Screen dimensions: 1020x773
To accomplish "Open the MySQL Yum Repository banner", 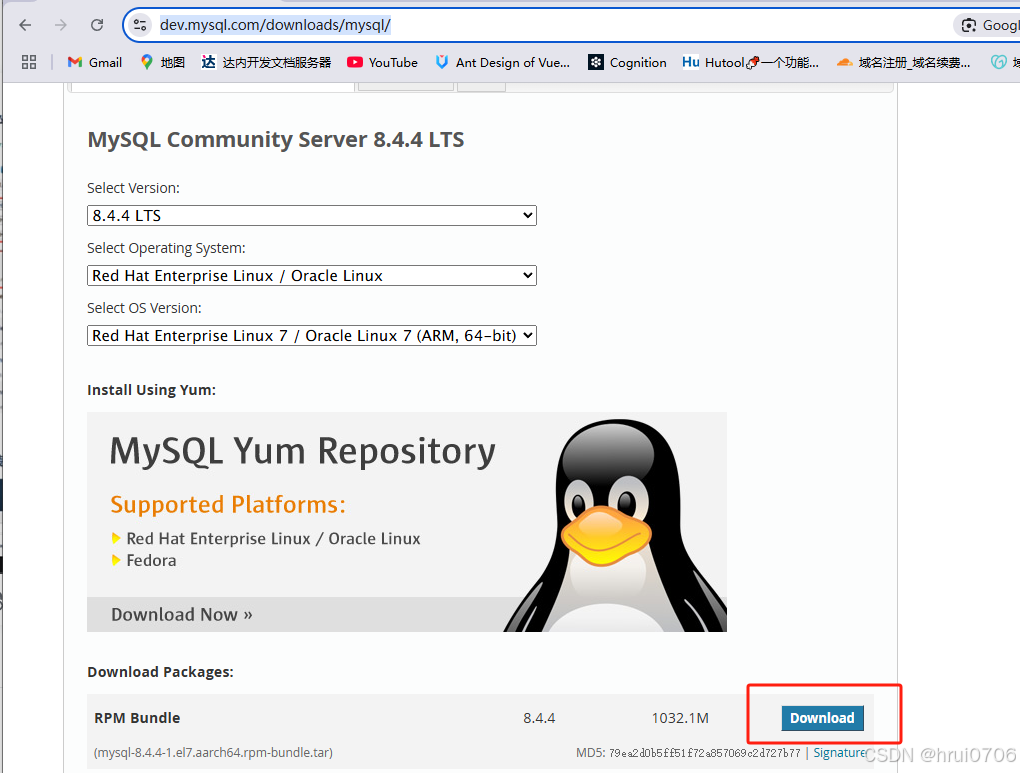I will click(407, 521).
